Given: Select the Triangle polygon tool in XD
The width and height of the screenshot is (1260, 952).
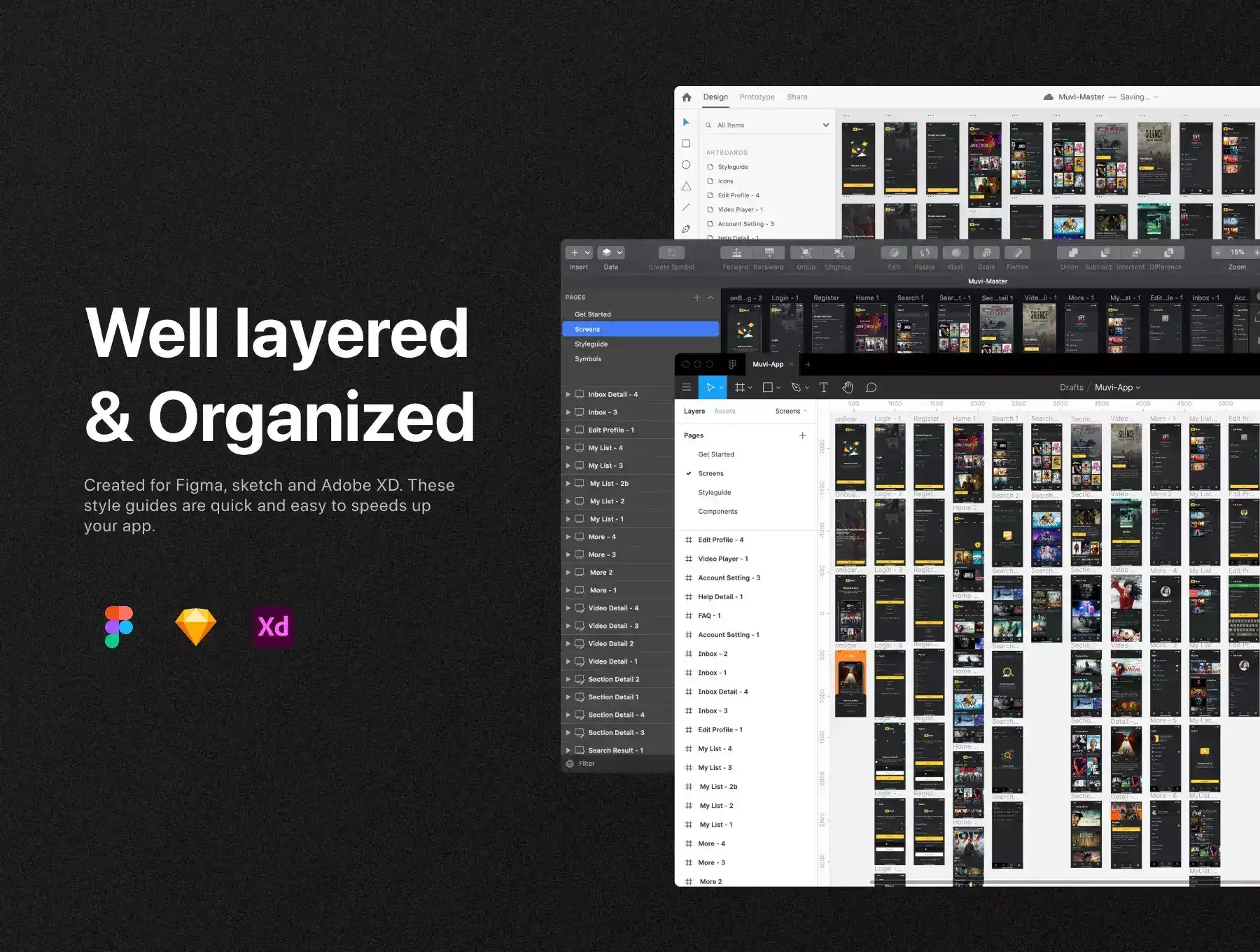Looking at the screenshot, I should coord(686,186).
